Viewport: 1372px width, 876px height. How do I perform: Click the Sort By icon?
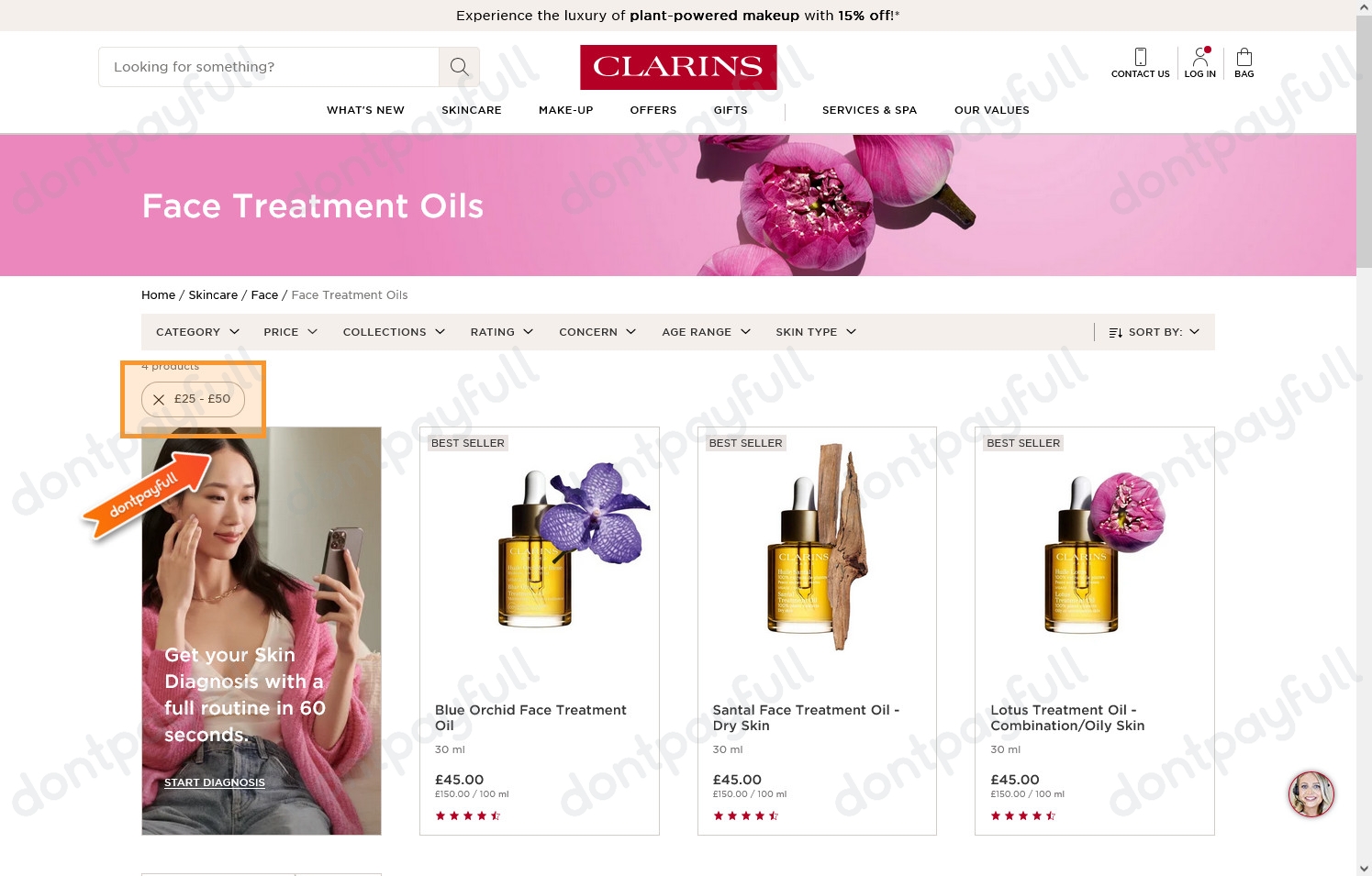[x=1116, y=332]
